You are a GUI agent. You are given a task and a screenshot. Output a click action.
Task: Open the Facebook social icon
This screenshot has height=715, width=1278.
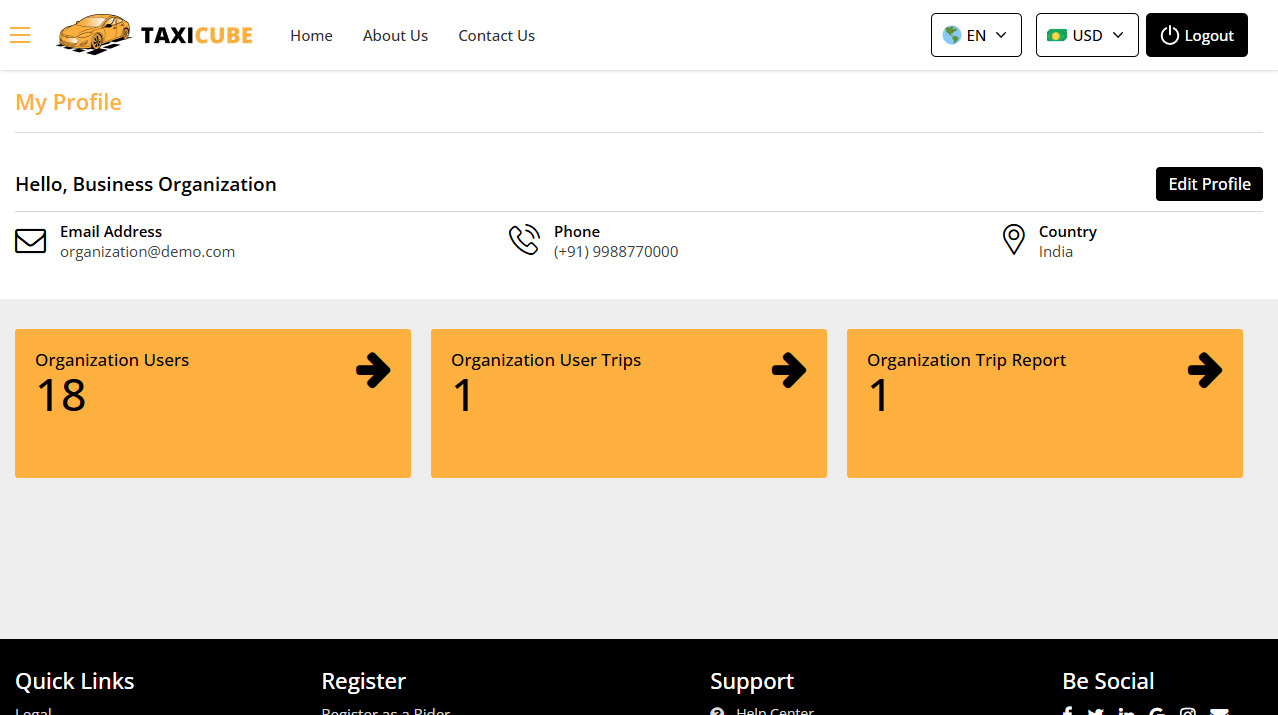(1067, 711)
